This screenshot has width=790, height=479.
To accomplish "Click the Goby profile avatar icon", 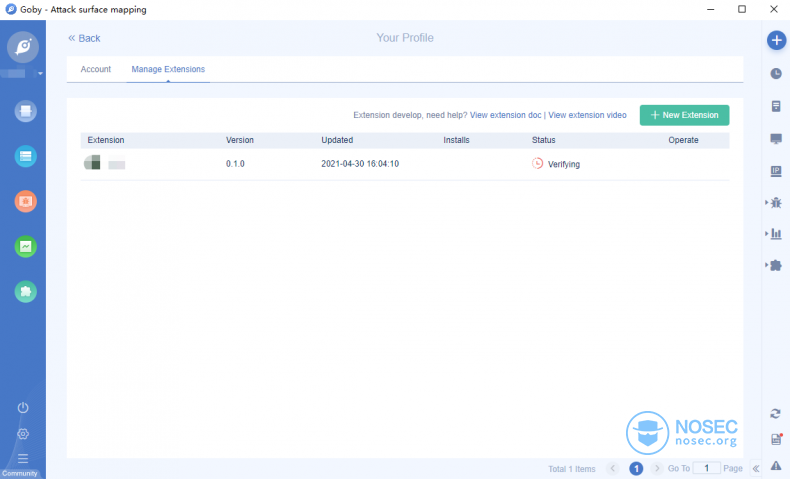I will pos(23,47).
